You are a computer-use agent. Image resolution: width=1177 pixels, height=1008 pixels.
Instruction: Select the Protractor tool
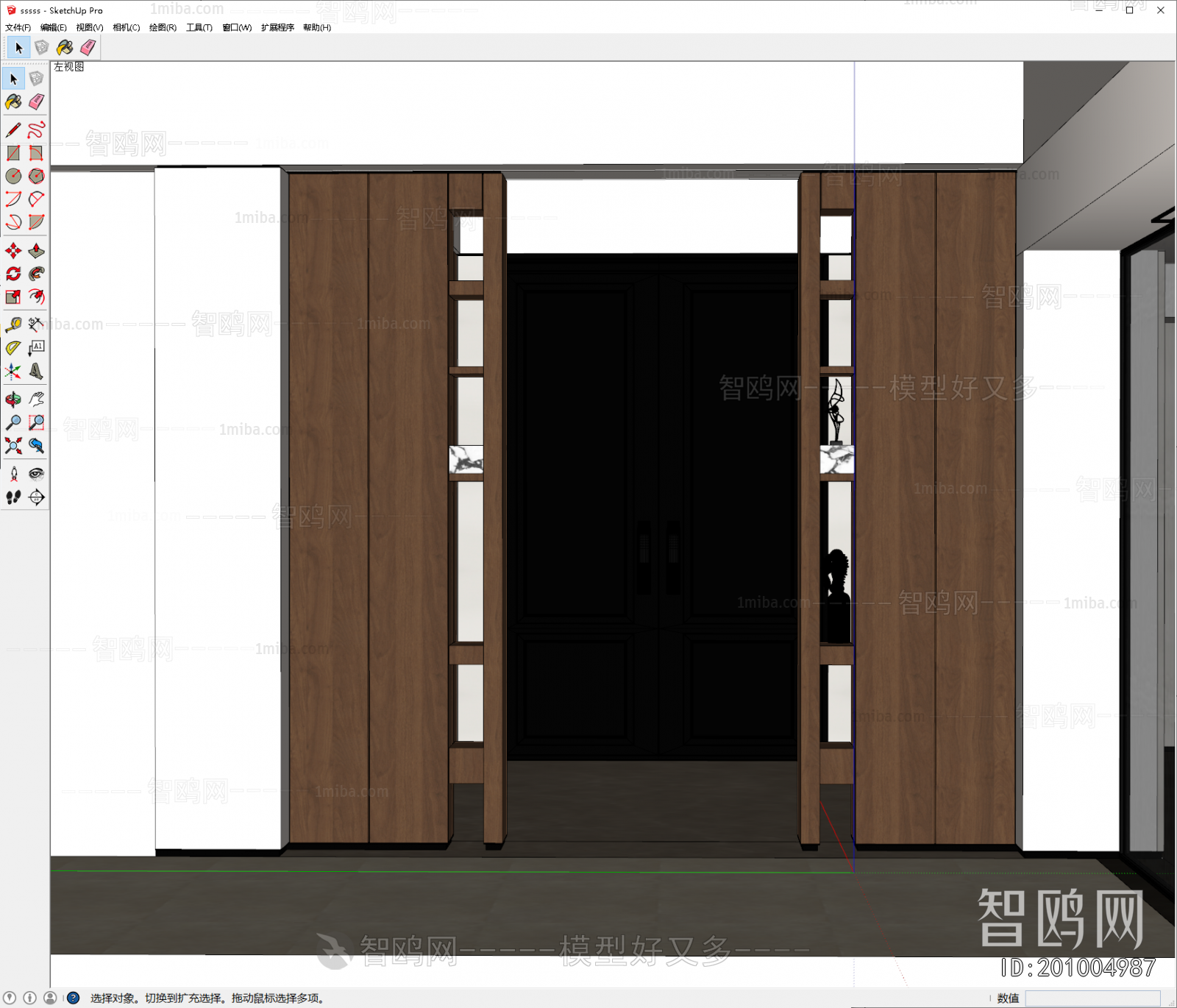point(13,347)
